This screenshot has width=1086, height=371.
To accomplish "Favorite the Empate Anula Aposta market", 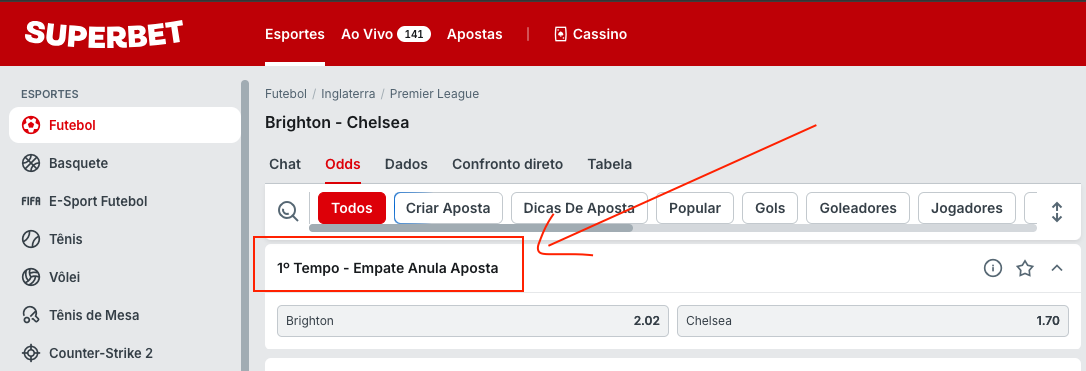I will pyautogui.click(x=1025, y=268).
